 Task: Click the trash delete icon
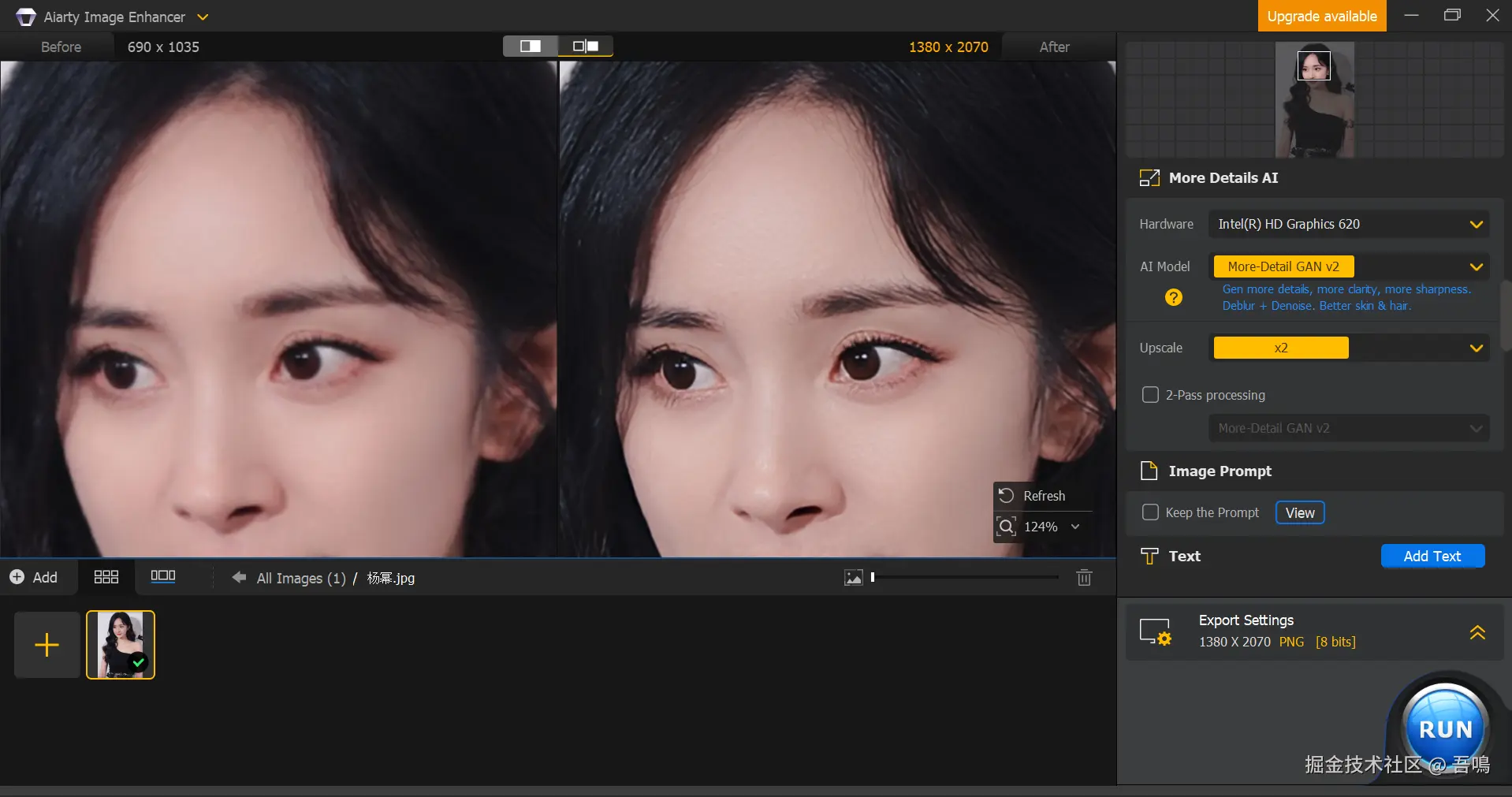coord(1085,578)
